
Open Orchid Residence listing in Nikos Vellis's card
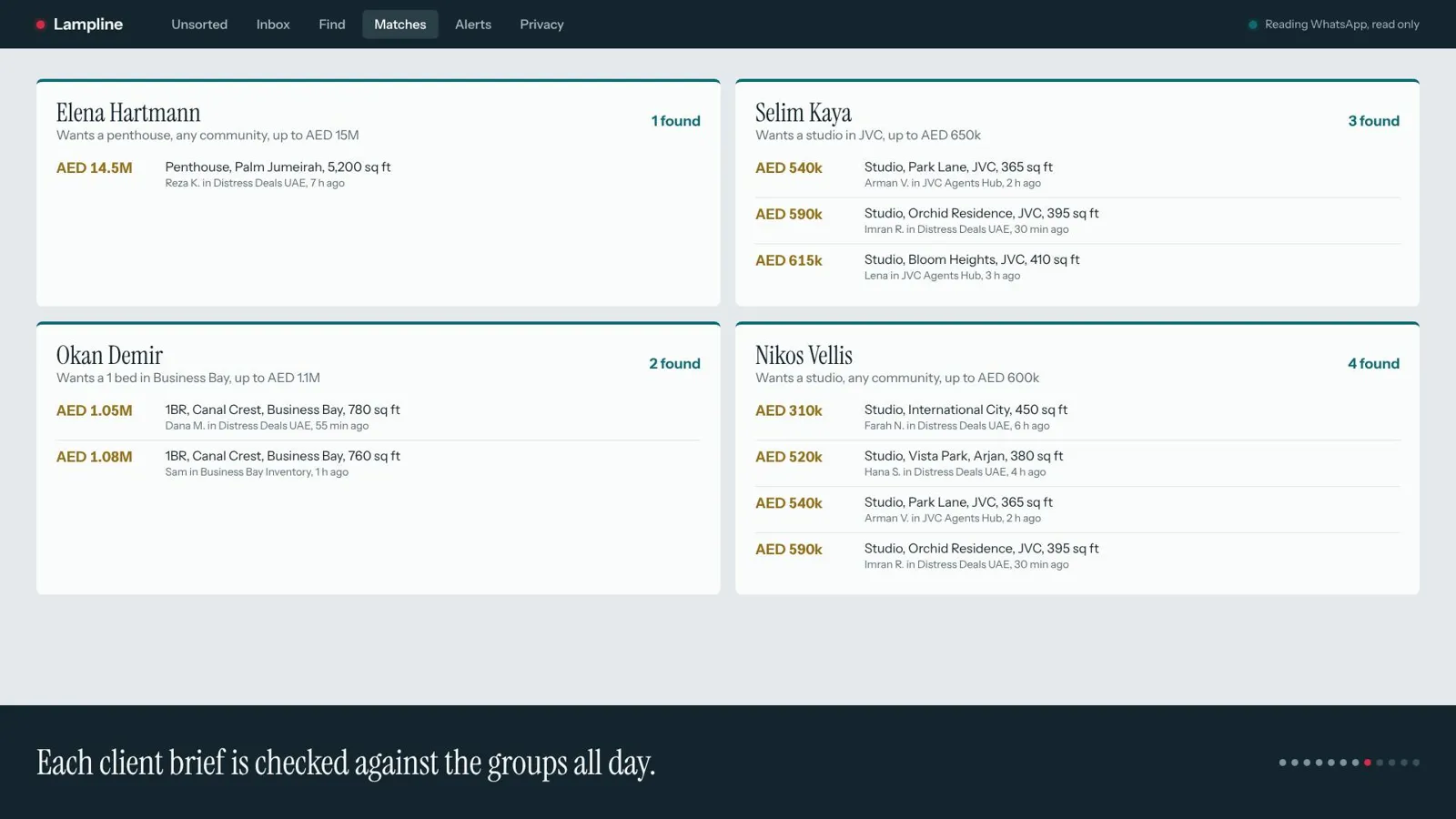pos(1077,557)
